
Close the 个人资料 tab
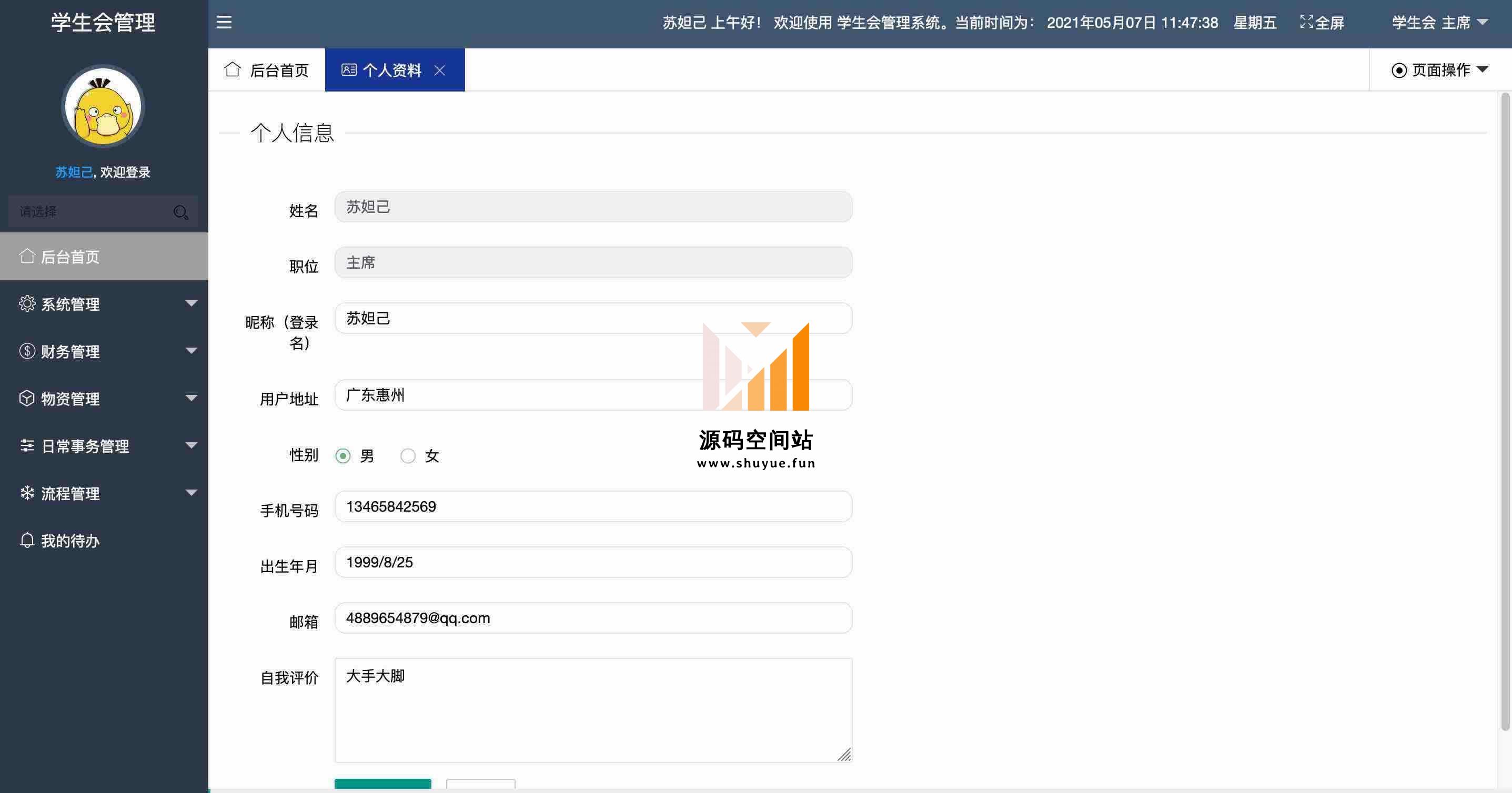coord(440,70)
